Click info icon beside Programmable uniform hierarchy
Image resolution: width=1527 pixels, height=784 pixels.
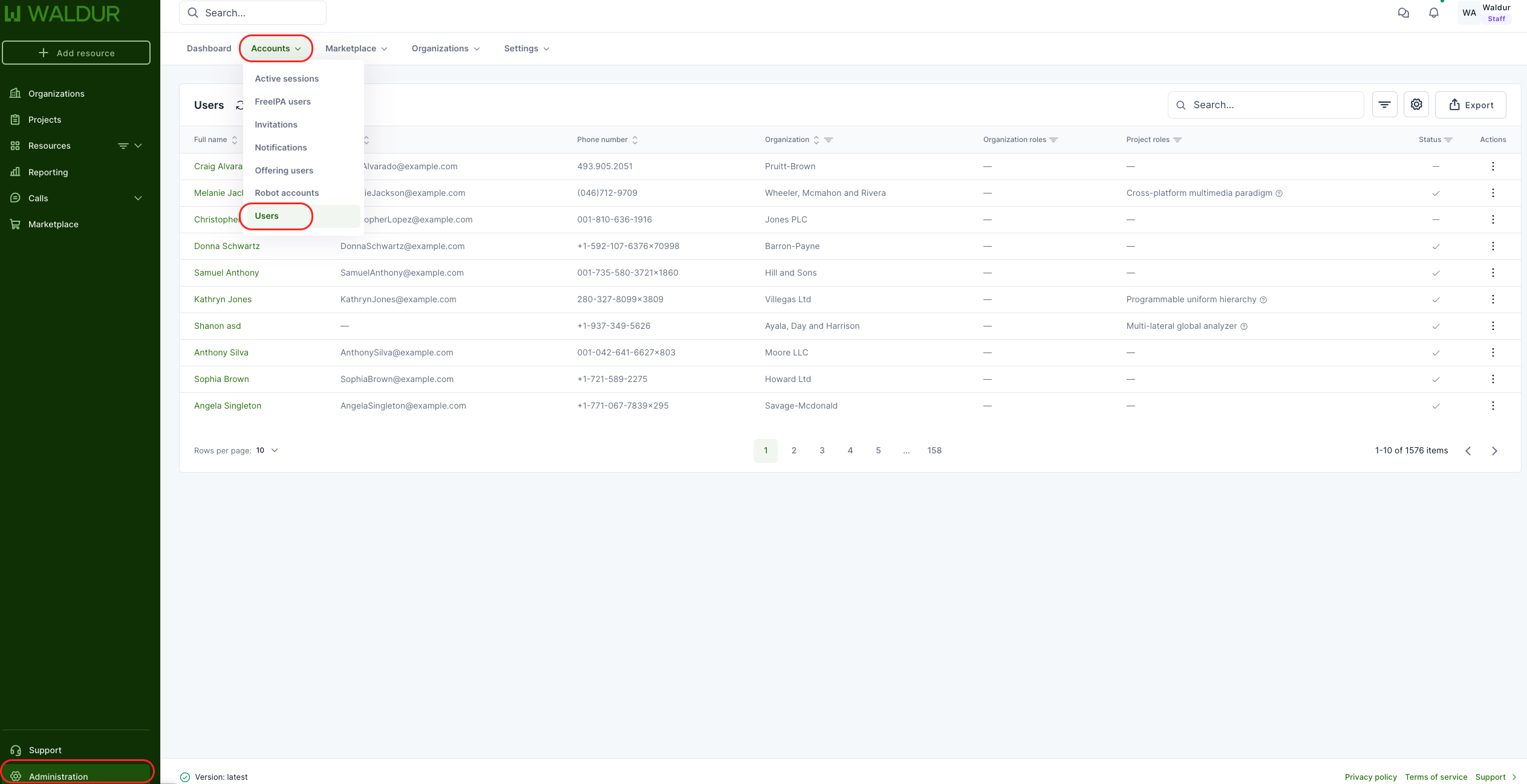click(x=1263, y=300)
